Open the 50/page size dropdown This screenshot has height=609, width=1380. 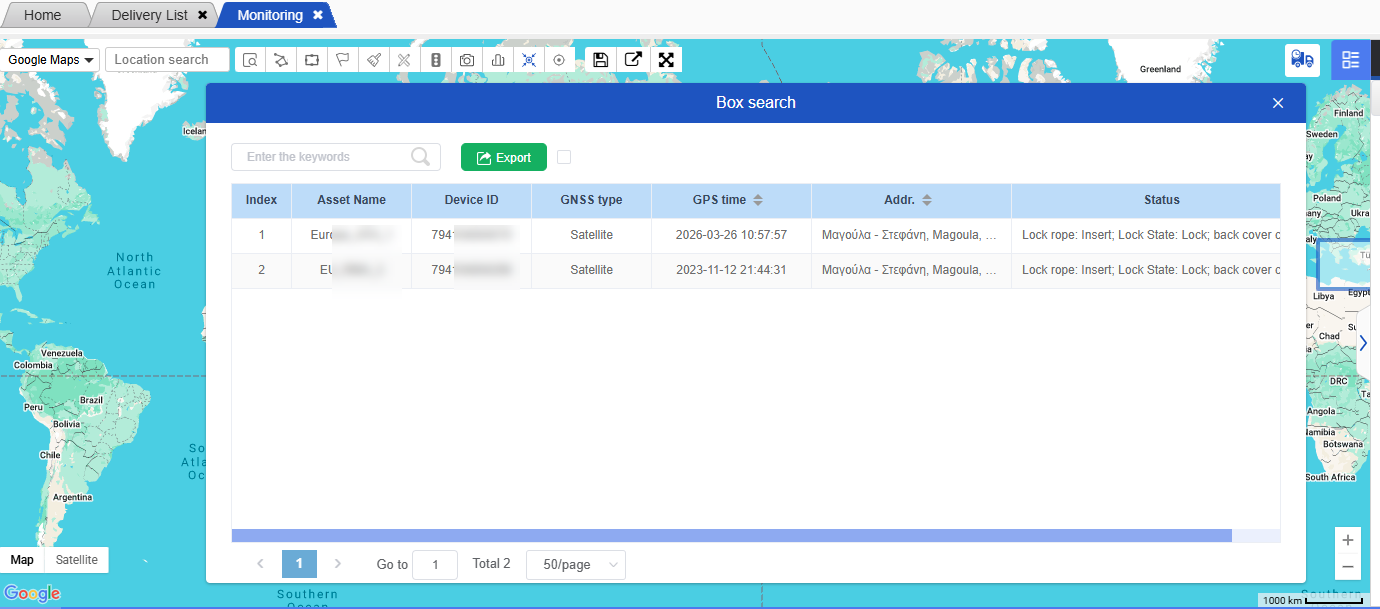(x=575, y=565)
